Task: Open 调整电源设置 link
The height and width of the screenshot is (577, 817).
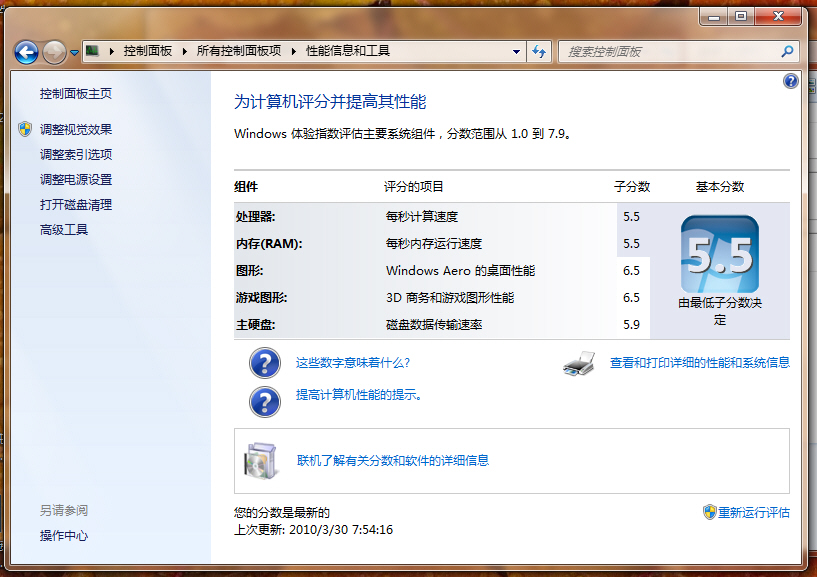Action: [76, 179]
